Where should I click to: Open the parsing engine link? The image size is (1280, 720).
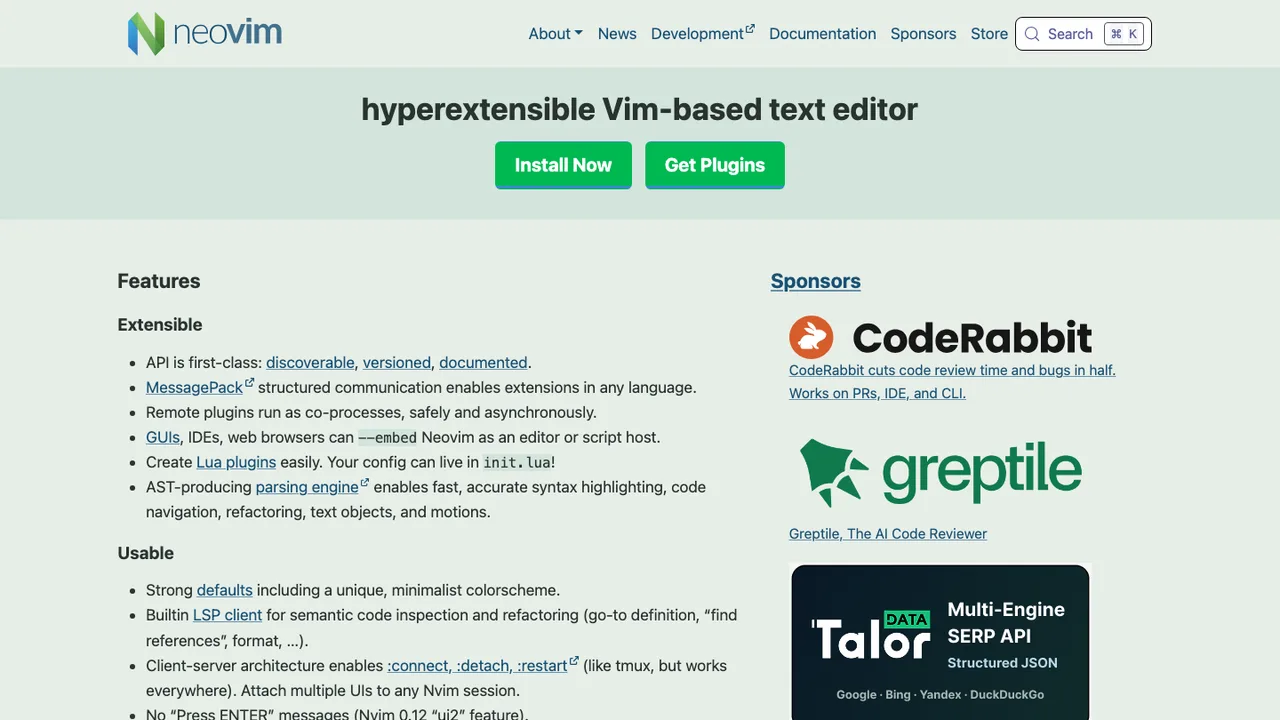coord(312,487)
